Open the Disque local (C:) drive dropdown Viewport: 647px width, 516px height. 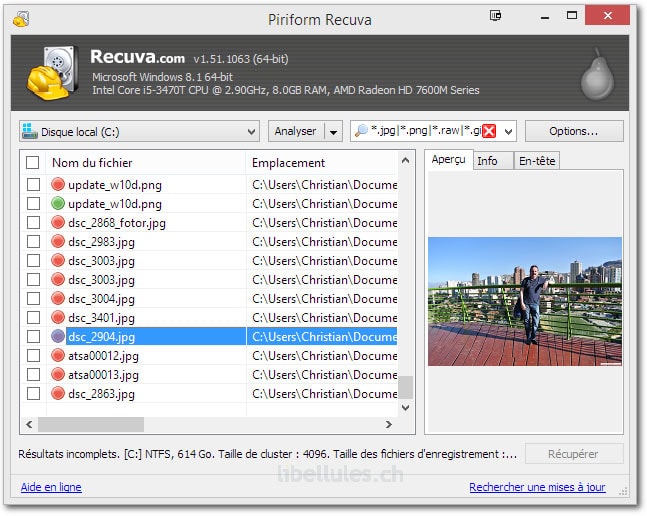coord(251,131)
